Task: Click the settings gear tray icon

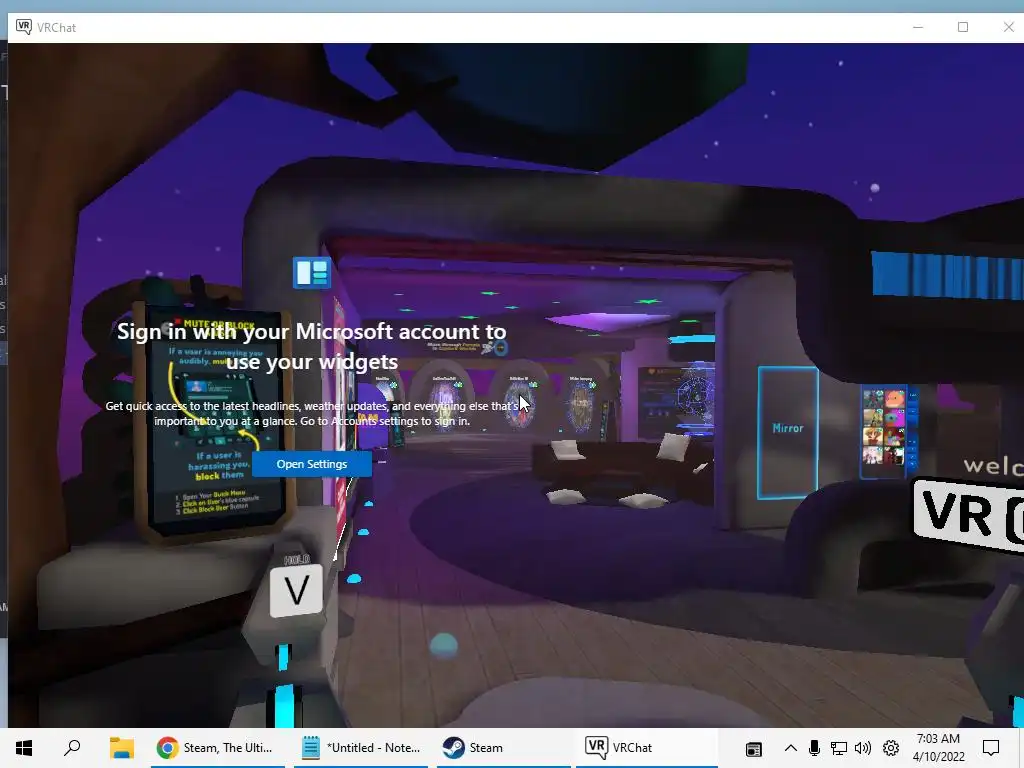Action: pos(891,748)
